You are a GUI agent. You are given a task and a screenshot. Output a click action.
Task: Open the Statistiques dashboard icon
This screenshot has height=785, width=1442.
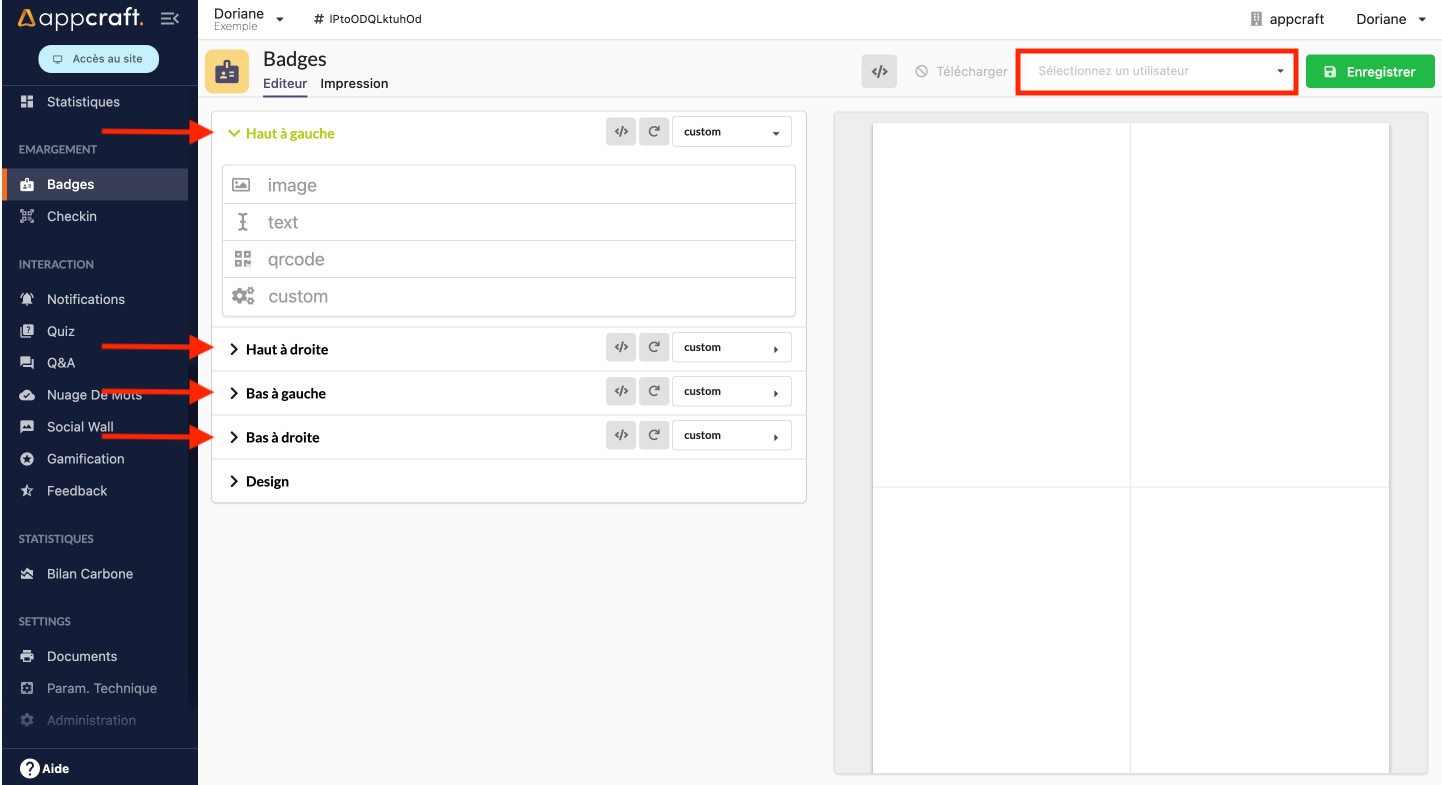point(27,102)
